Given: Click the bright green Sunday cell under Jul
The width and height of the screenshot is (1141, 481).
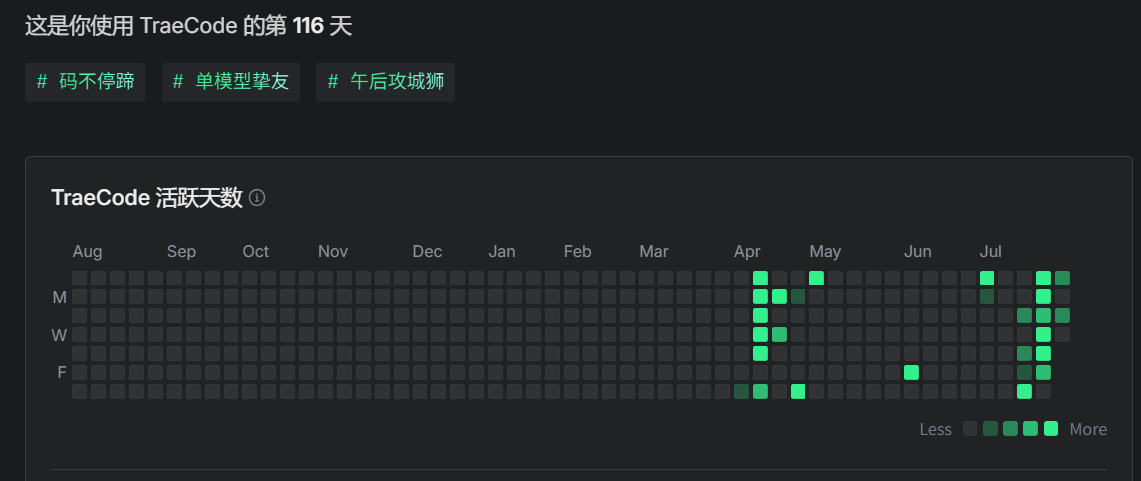Looking at the screenshot, I should pyautogui.click(x=987, y=278).
